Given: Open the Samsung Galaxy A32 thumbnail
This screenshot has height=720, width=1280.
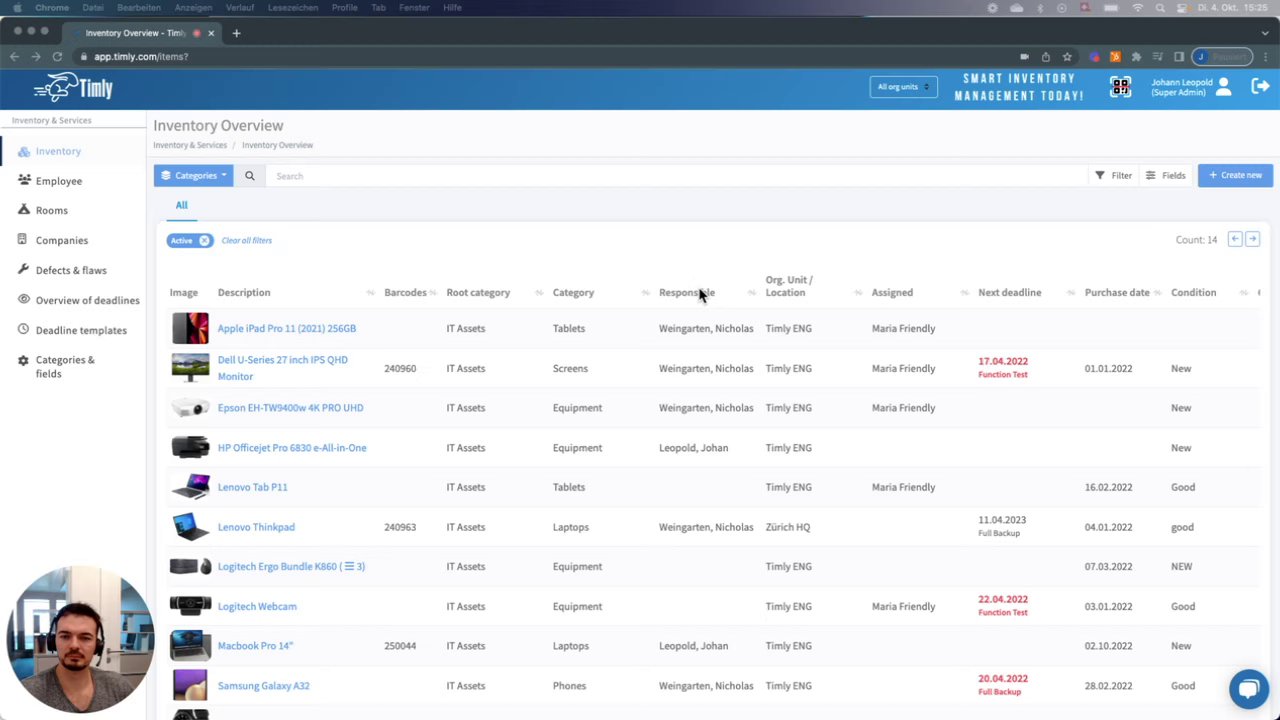Looking at the screenshot, I should click(x=190, y=685).
